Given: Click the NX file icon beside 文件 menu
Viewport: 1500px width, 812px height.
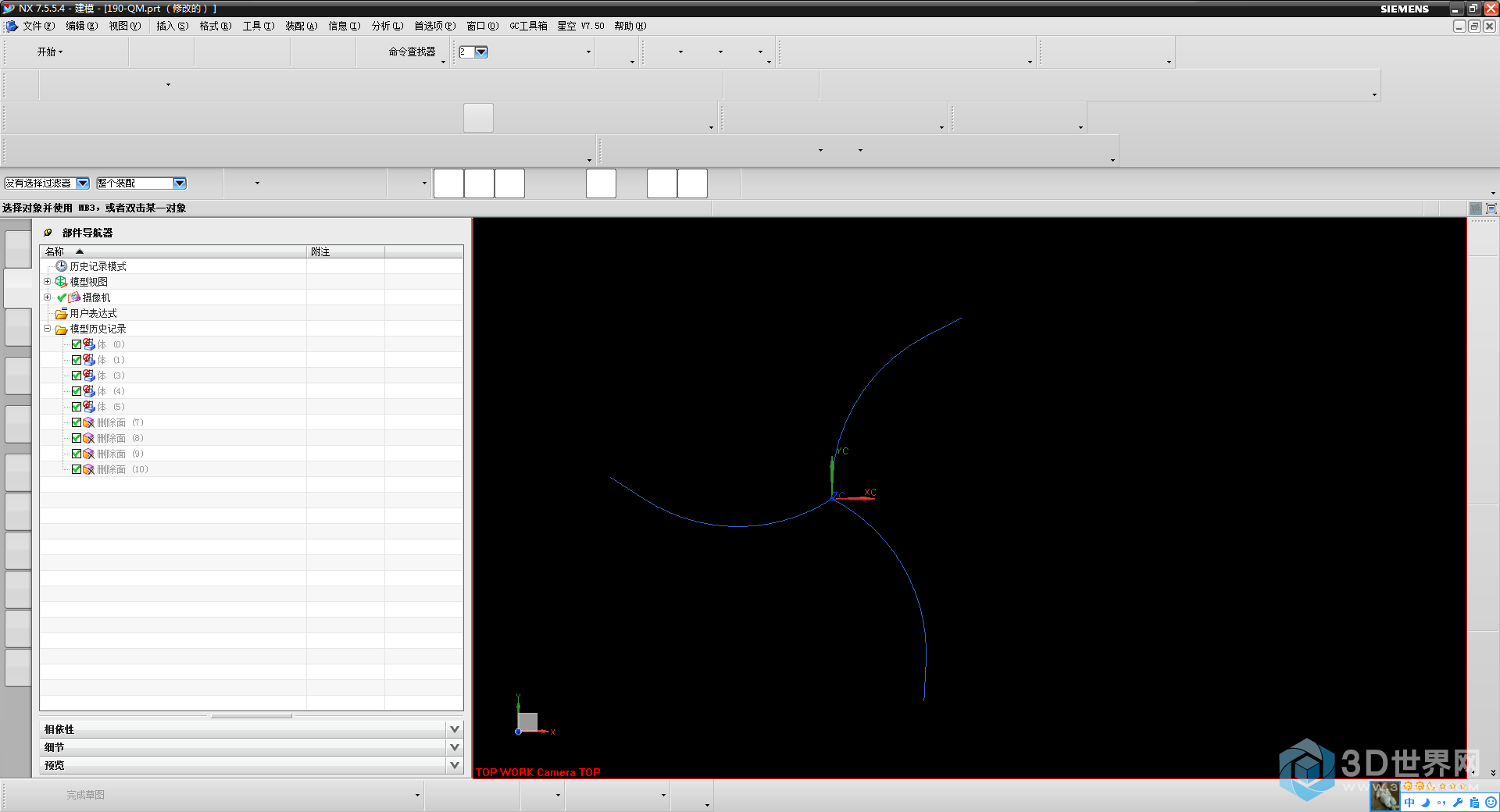Looking at the screenshot, I should [x=12, y=26].
